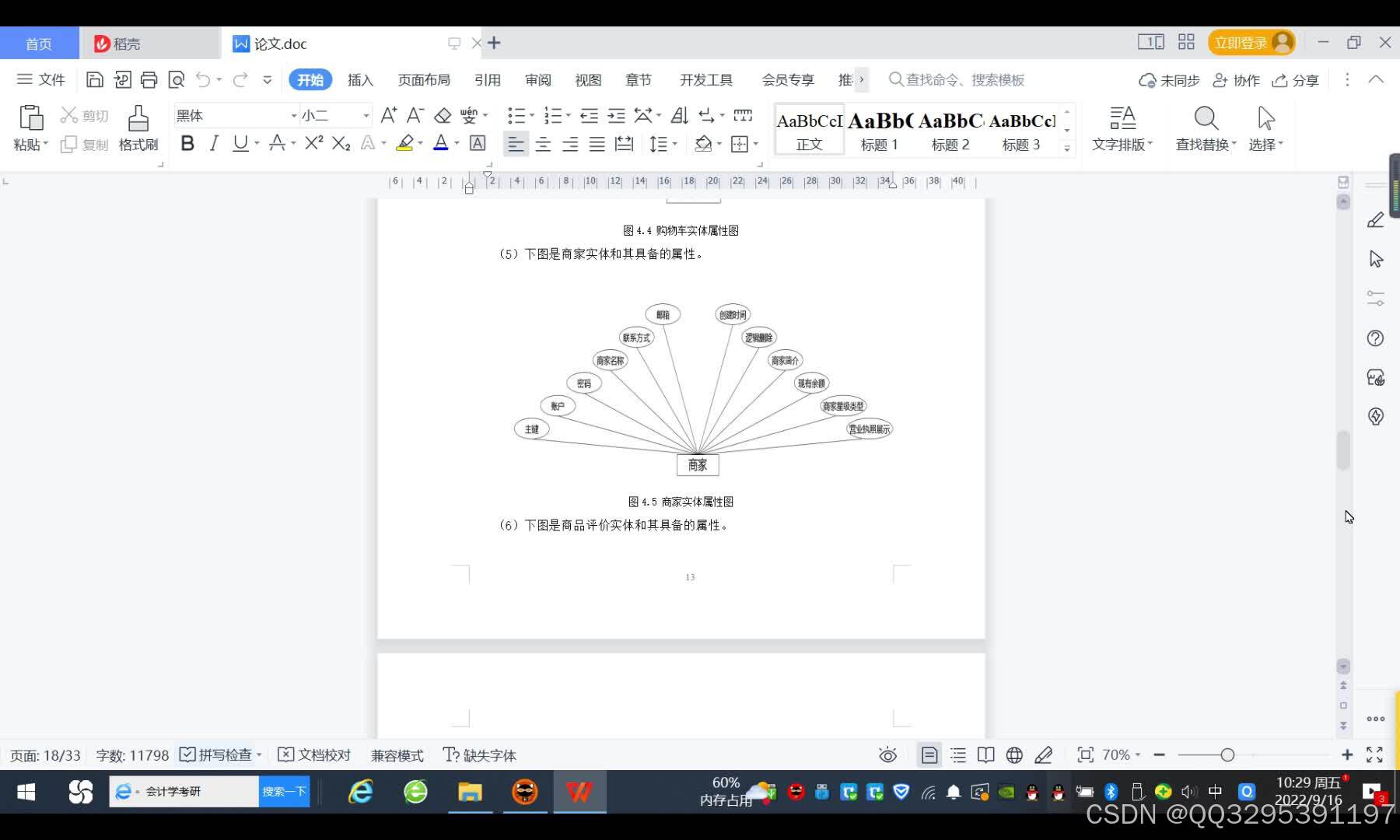This screenshot has height=840, width=1400.
Task: Increase paragraph indent
Action: (616, 115)
